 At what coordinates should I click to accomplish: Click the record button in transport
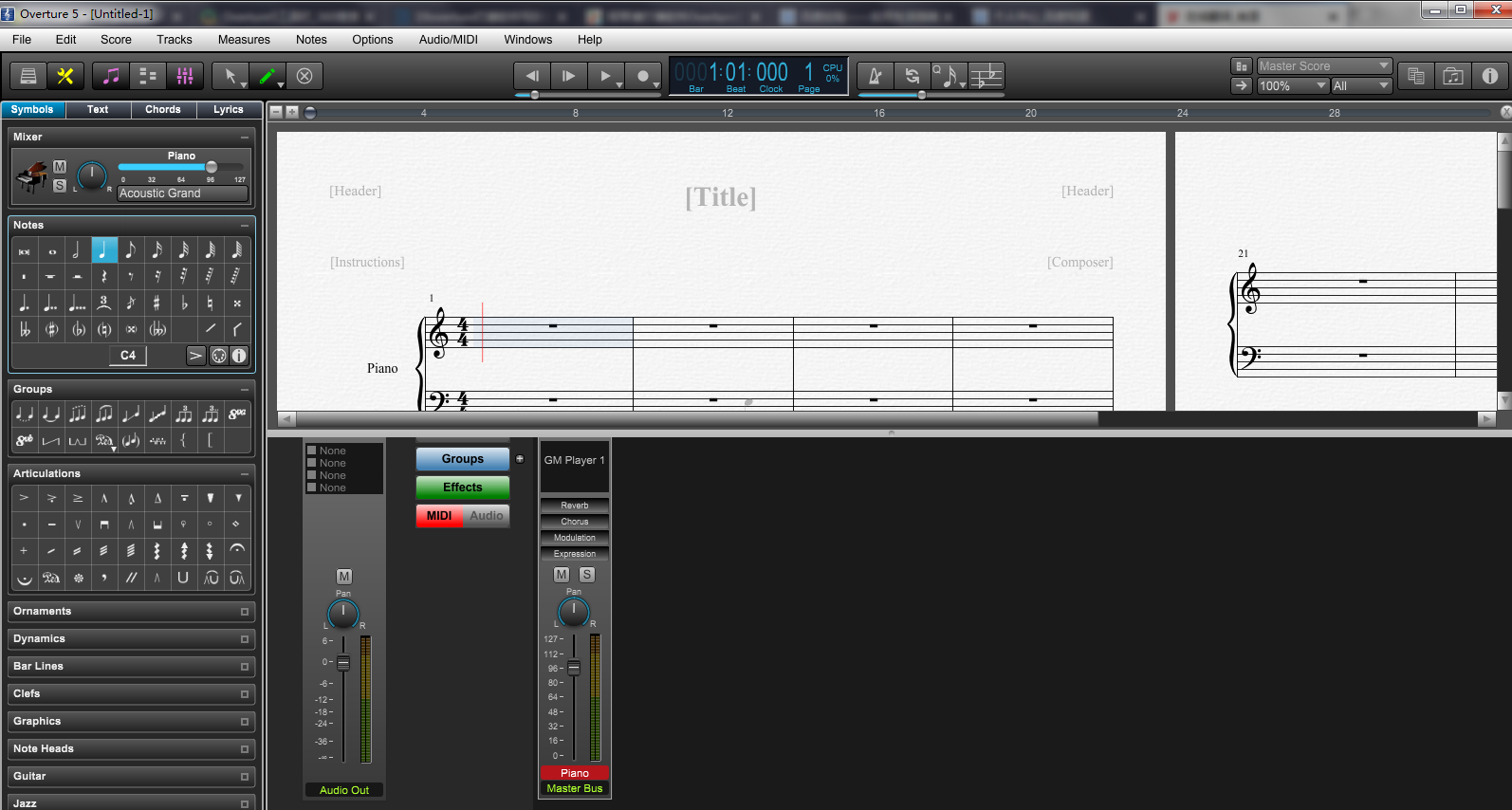coord(643,76)
